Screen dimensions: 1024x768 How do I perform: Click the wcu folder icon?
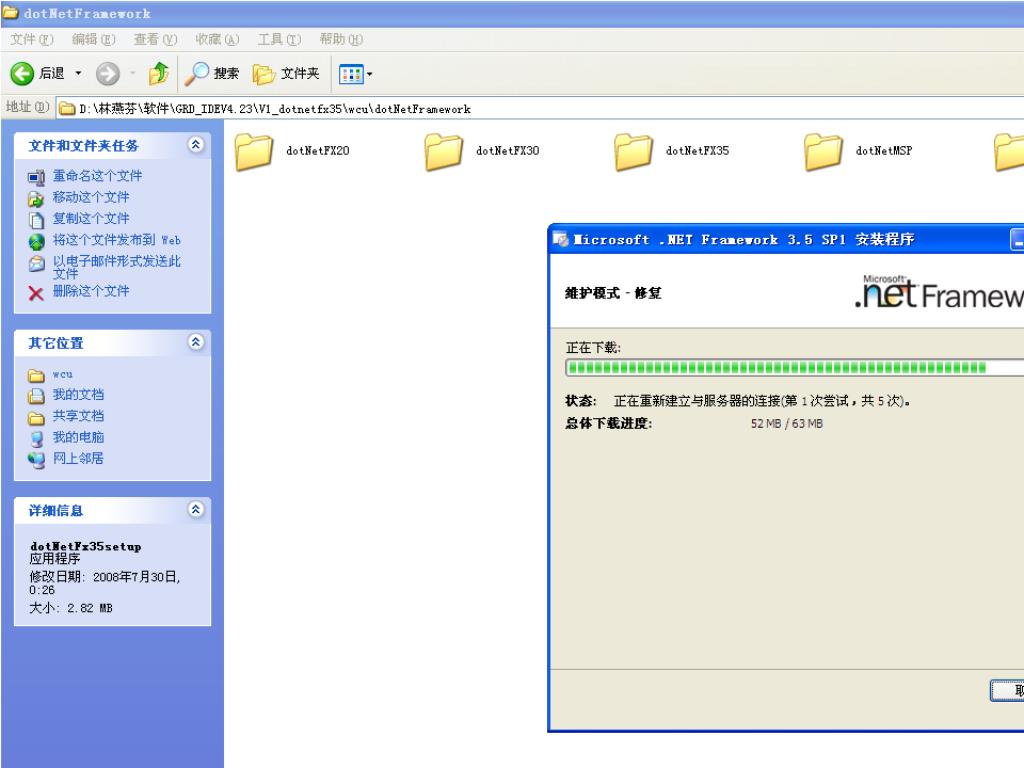click(x=36, y=376)
